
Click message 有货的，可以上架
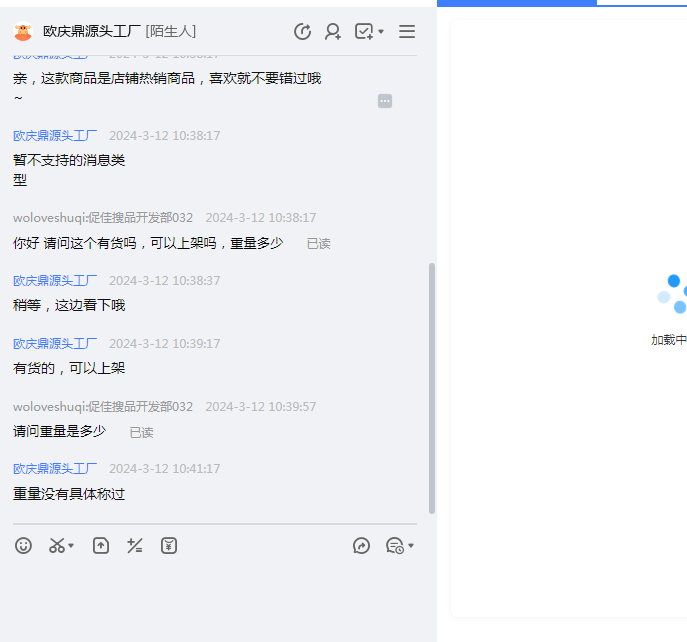coord(69,369)
